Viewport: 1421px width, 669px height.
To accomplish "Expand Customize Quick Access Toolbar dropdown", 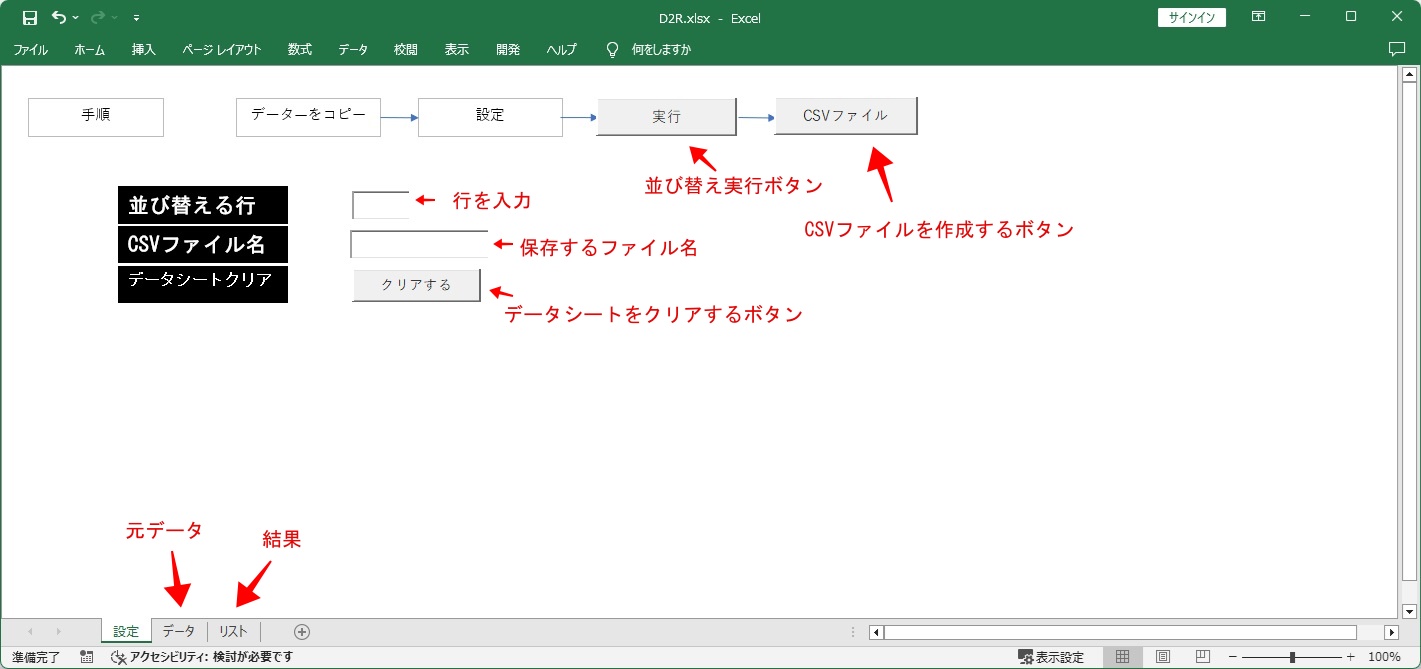I will click(x=136, y=18).
